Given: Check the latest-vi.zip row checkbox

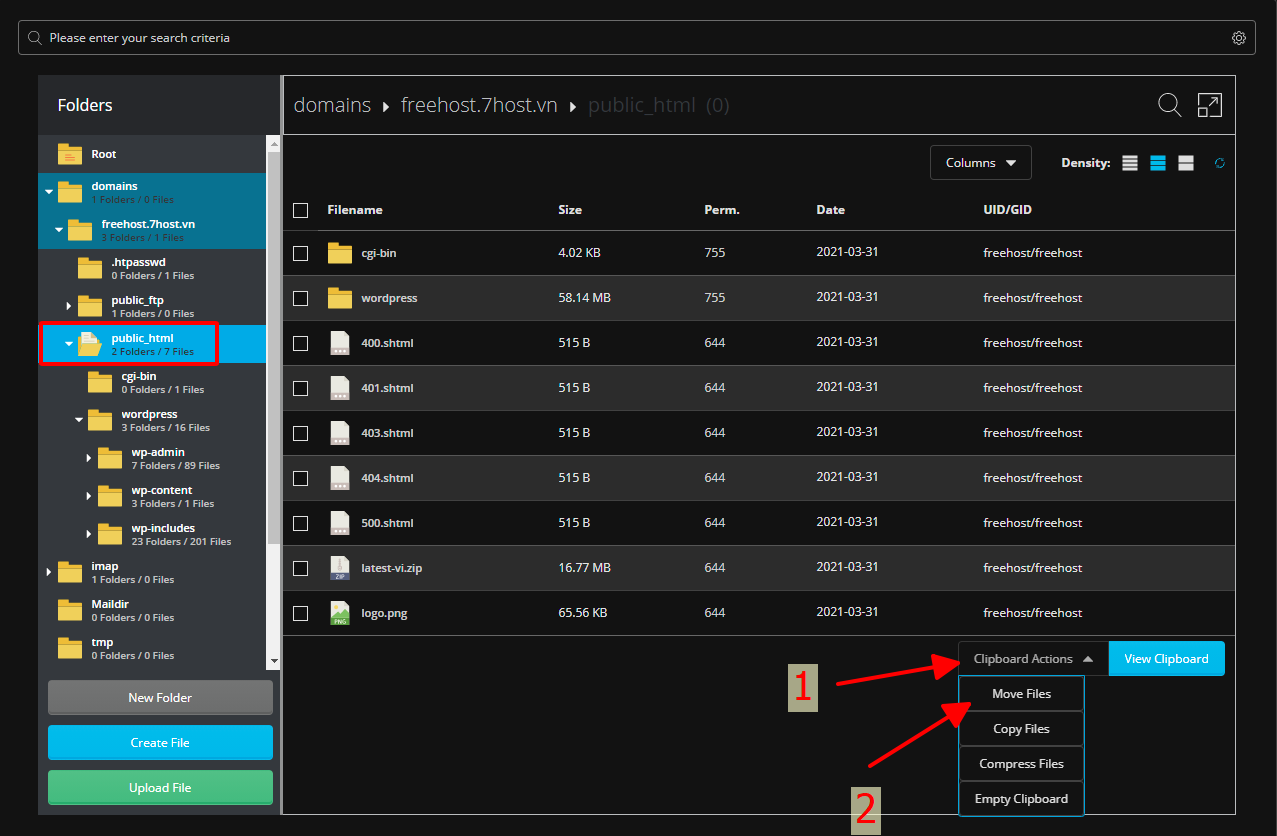Looking at the screenshot, I should [x=300, y=568].
